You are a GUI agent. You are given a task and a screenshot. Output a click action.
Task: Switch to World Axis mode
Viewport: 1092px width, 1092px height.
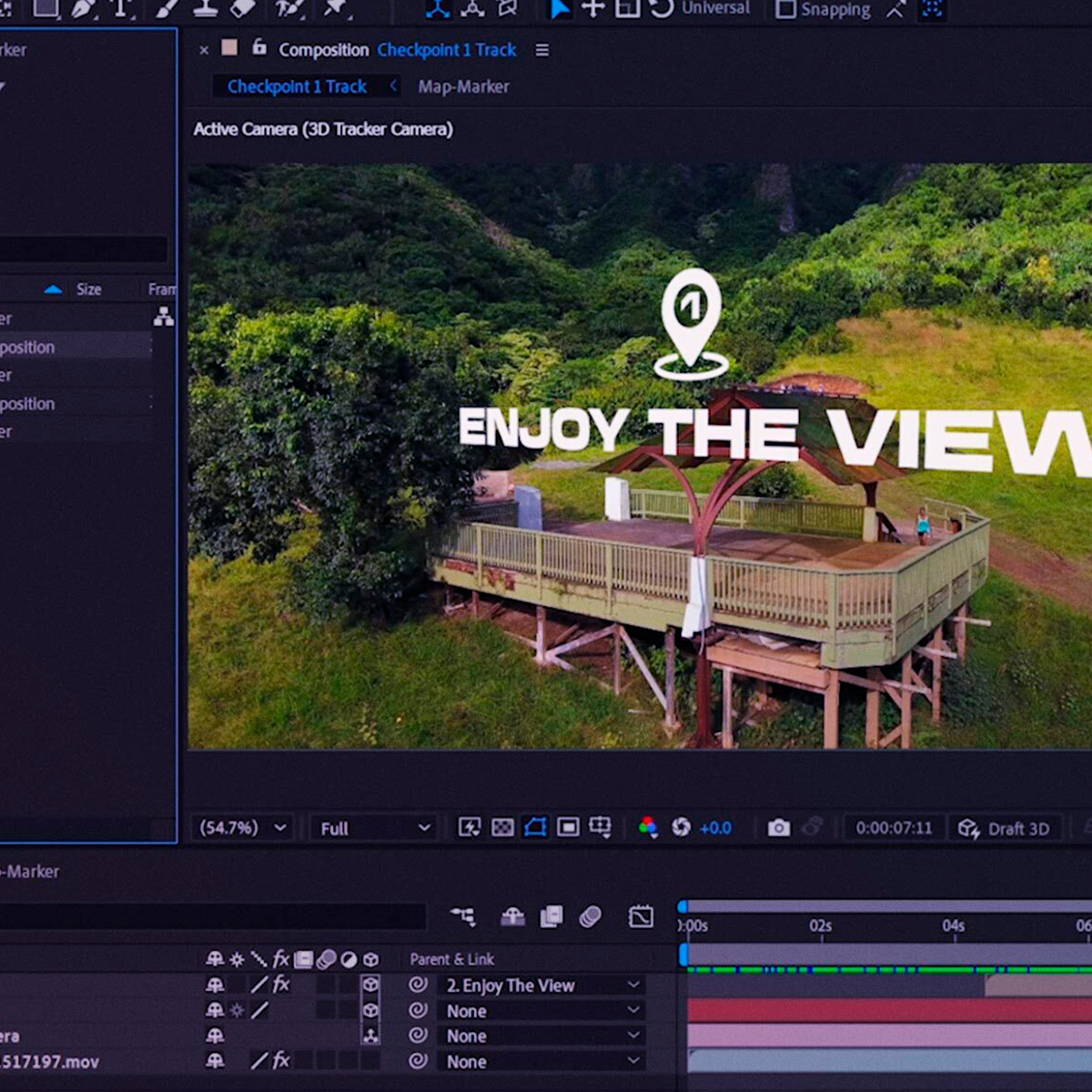pyautogui.click(x=472, y=8)
